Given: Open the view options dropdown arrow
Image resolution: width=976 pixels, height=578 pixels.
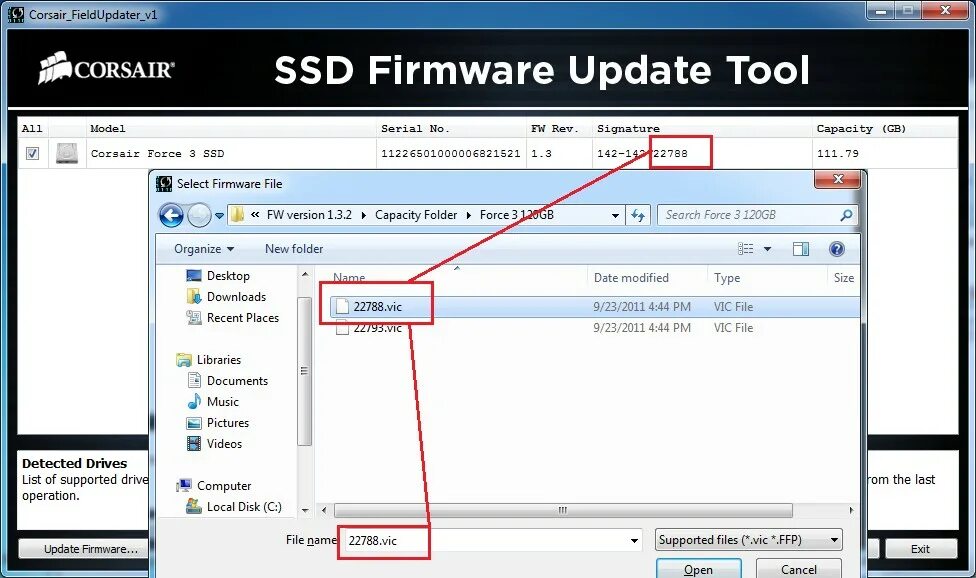Looking at the screenshot, I should (x=767, y=249).
